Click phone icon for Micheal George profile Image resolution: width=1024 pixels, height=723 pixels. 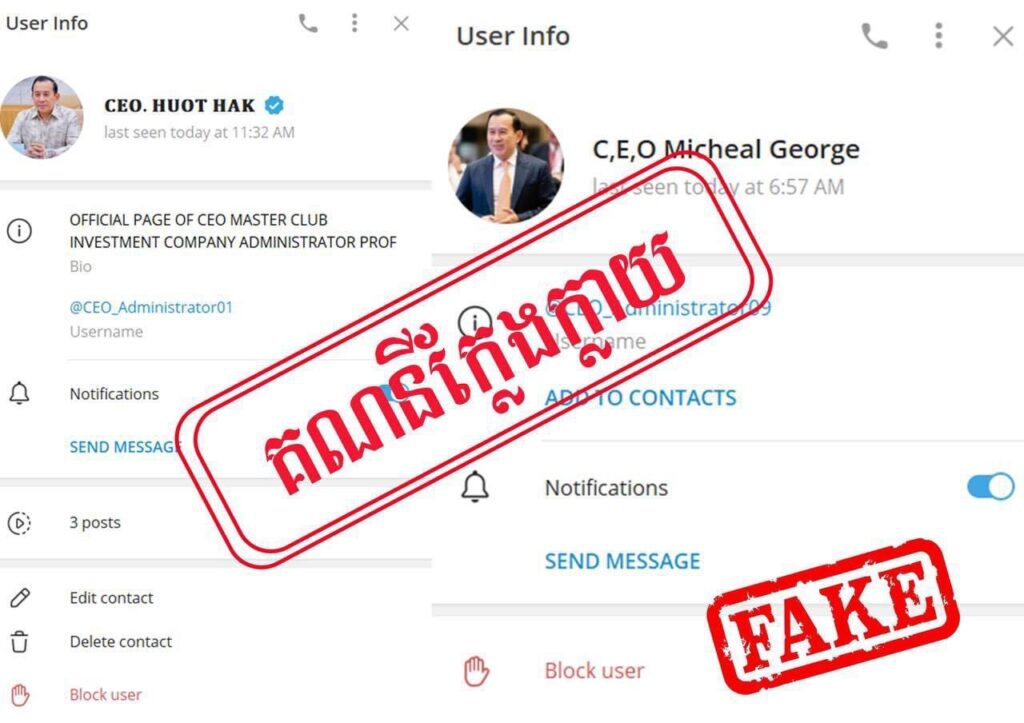[874, 36]
